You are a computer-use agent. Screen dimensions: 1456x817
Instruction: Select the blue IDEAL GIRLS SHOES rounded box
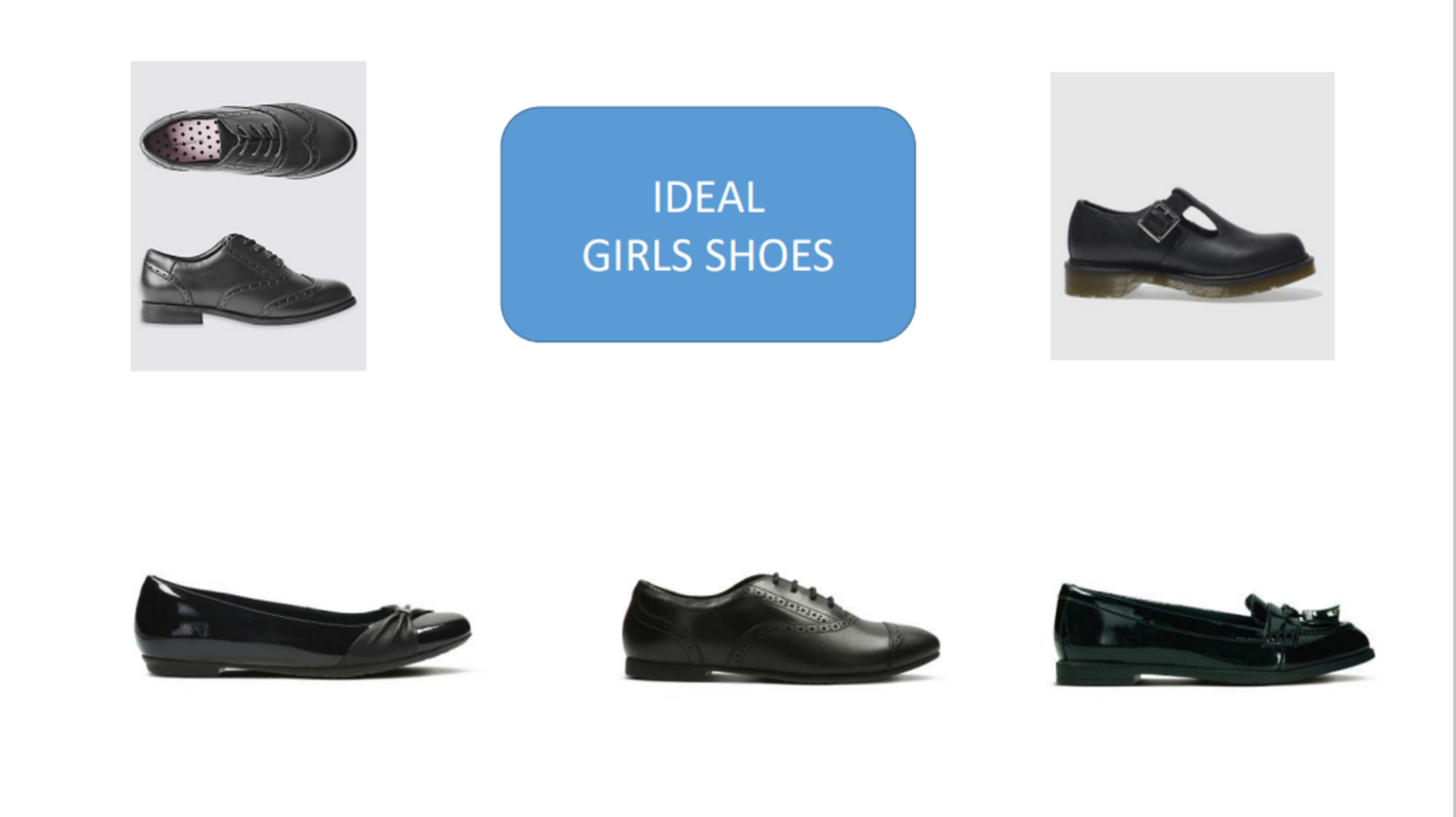708,225
